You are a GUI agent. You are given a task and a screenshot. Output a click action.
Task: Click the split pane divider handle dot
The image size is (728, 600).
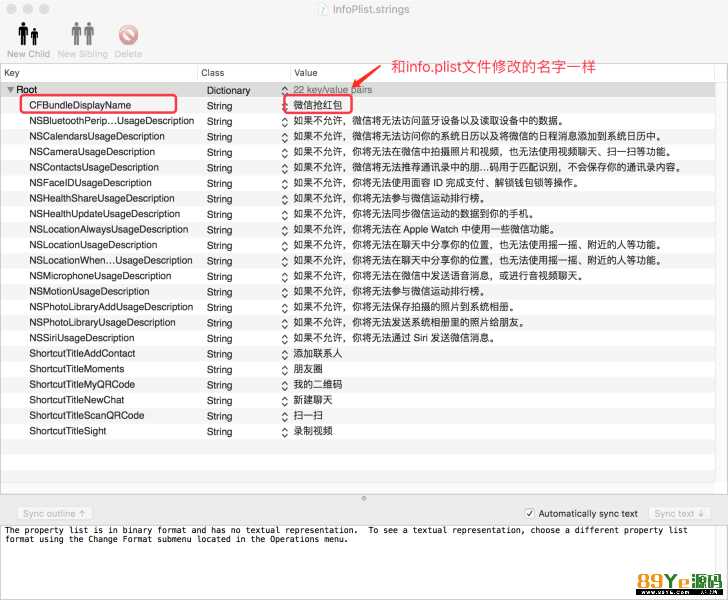pos(364,498)
